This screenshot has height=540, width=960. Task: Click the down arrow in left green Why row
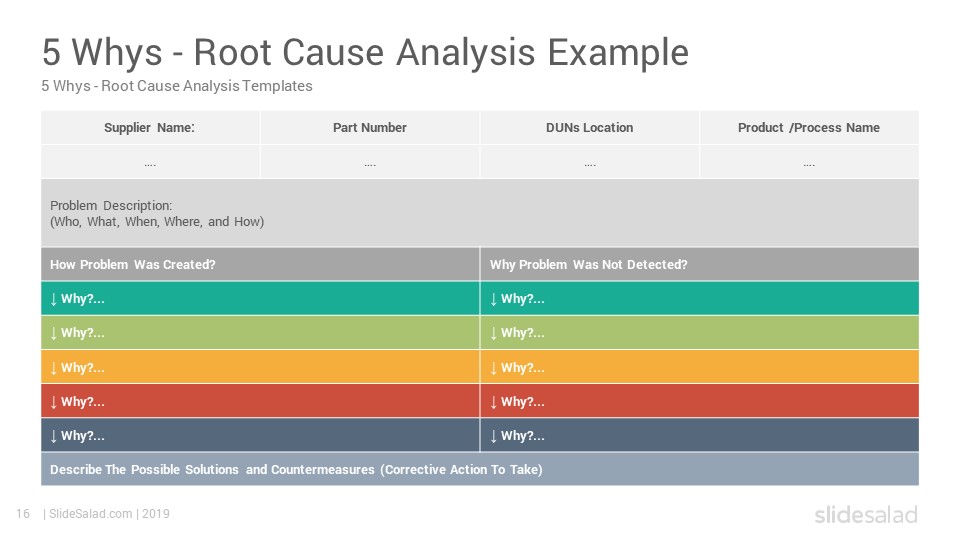click(x=54, y=333)
